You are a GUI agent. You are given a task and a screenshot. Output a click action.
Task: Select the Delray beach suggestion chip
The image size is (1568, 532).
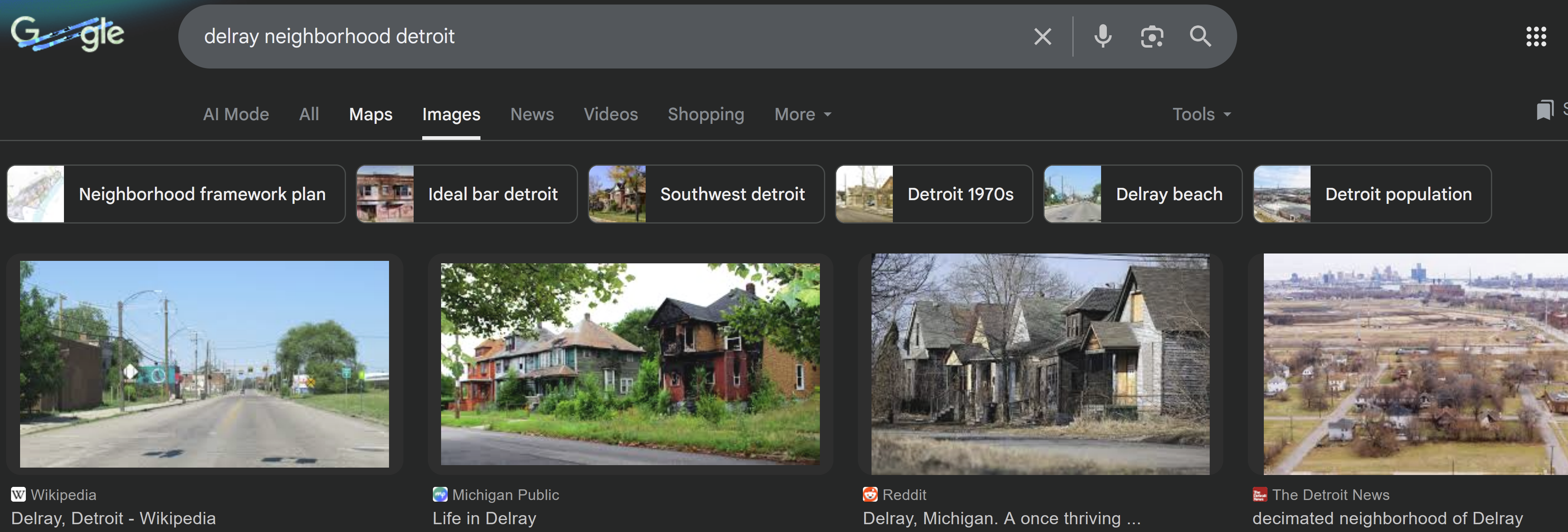coord(1142,194)
